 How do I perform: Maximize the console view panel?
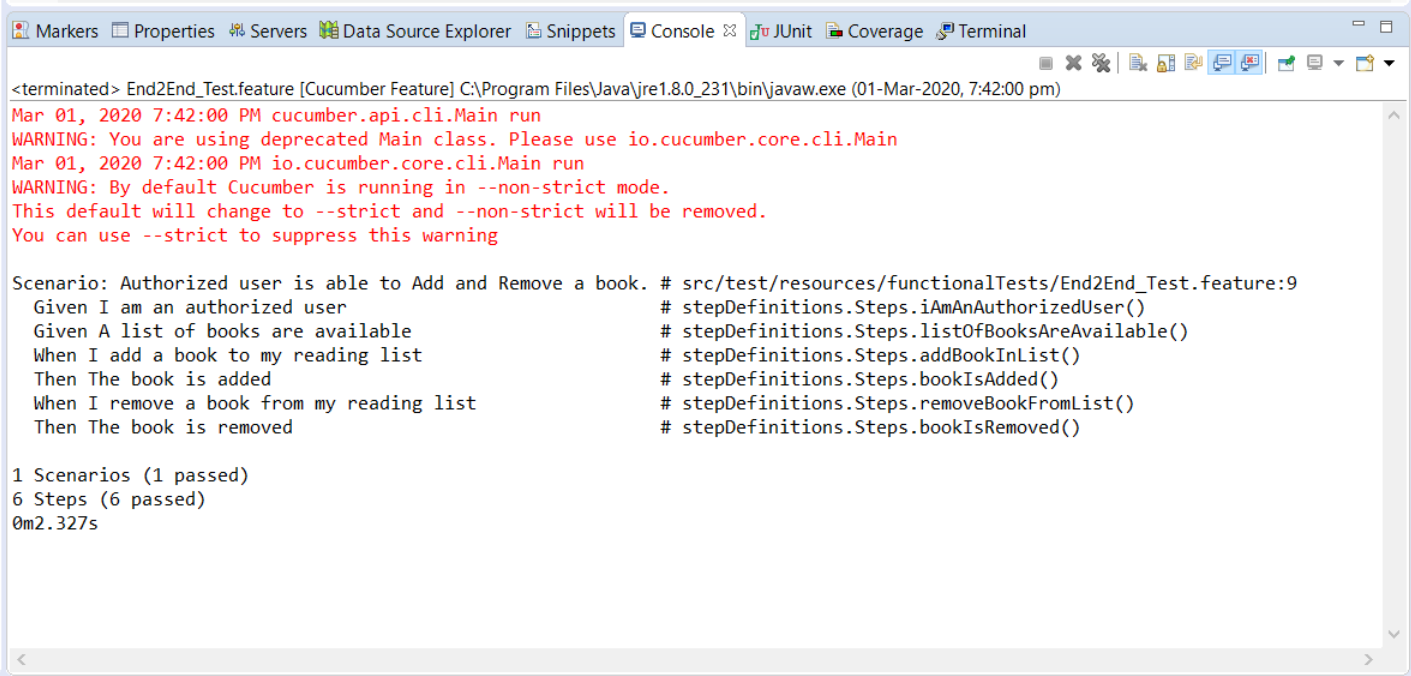pos(1386,26)
